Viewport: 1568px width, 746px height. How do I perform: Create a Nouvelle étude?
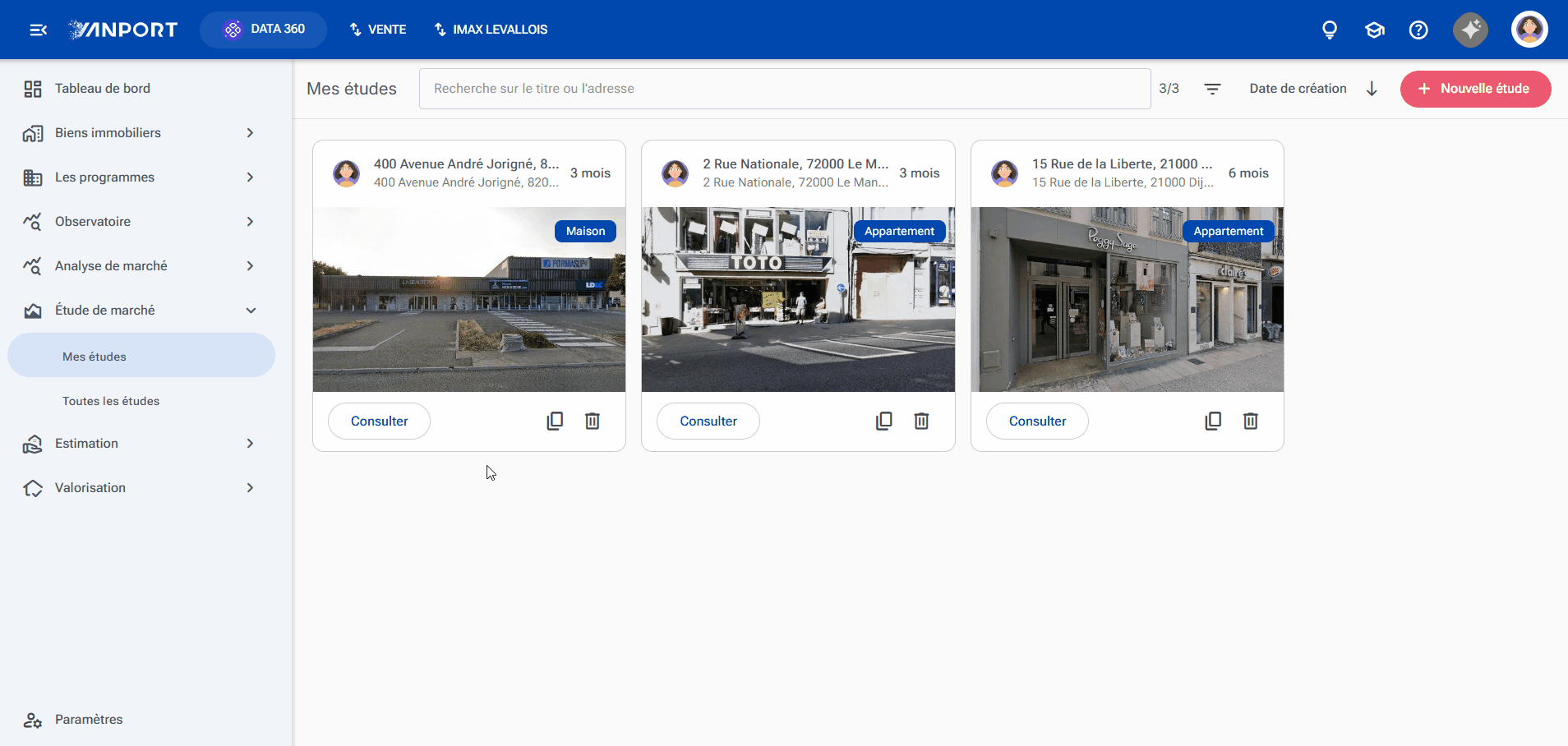[x=1475, y=89]
